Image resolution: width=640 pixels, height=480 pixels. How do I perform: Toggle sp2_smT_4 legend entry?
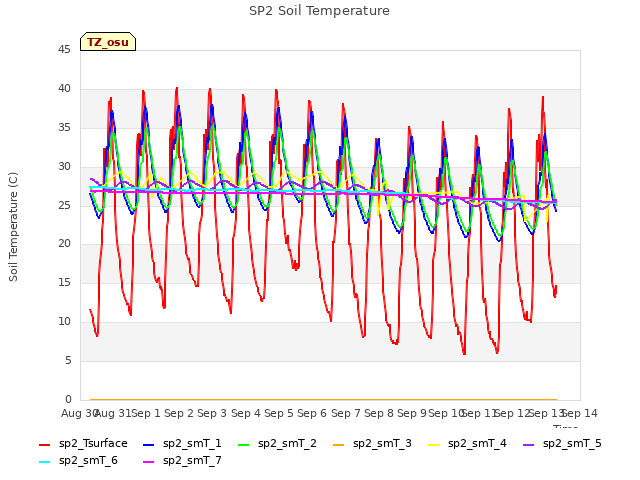(467, 444)
